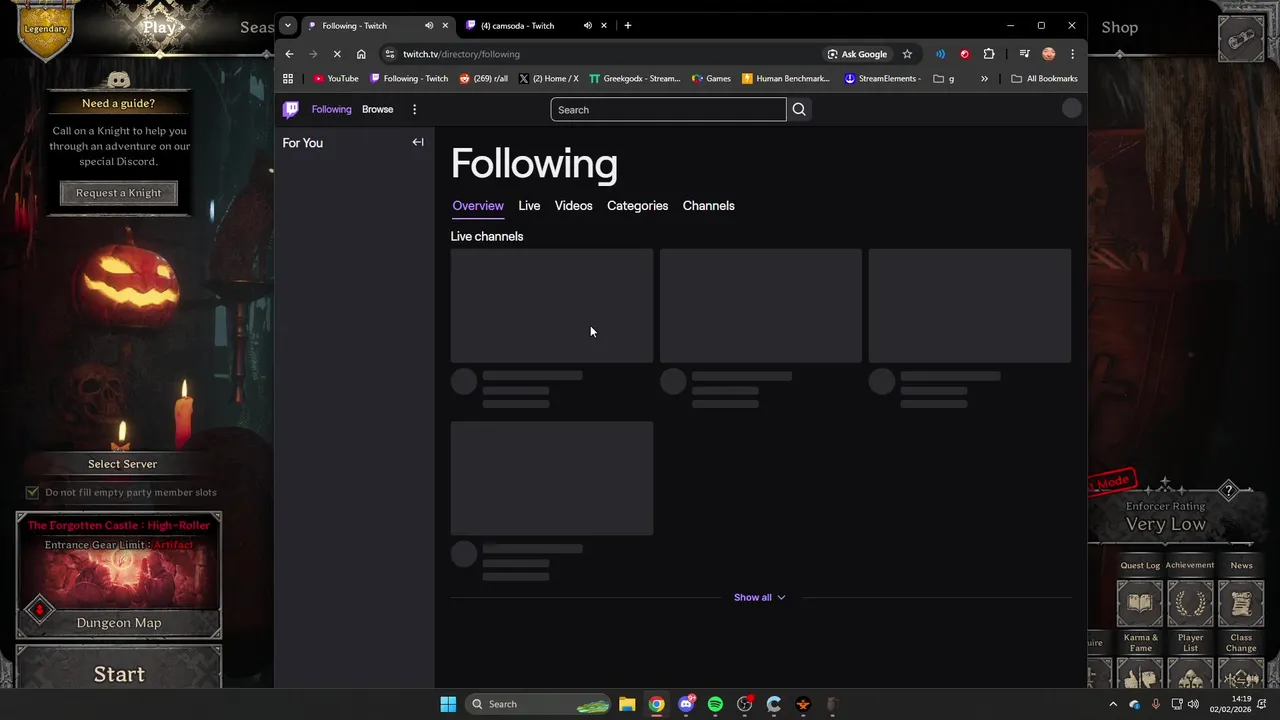This screenshot has width=1280, height=720.
Task: Click the Twitch search input field
Action: tap(668, 110)
